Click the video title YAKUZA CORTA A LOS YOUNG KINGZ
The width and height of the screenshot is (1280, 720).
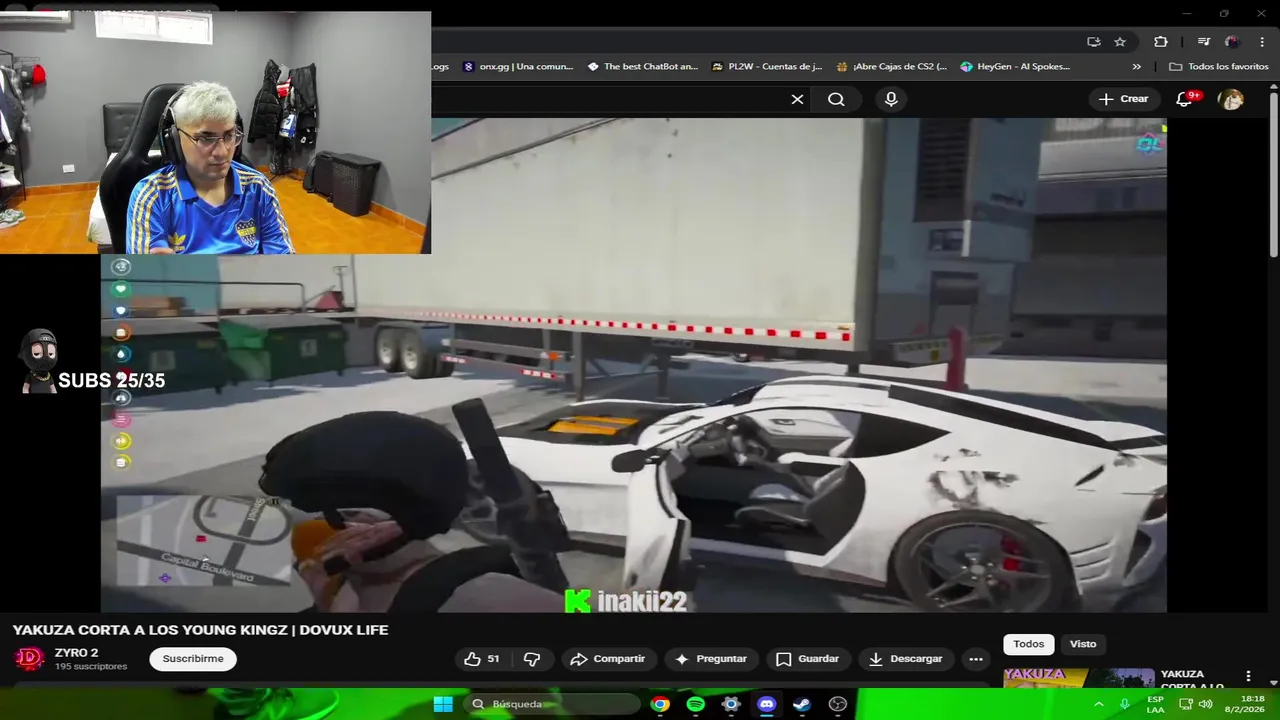(x=200, y=630)
